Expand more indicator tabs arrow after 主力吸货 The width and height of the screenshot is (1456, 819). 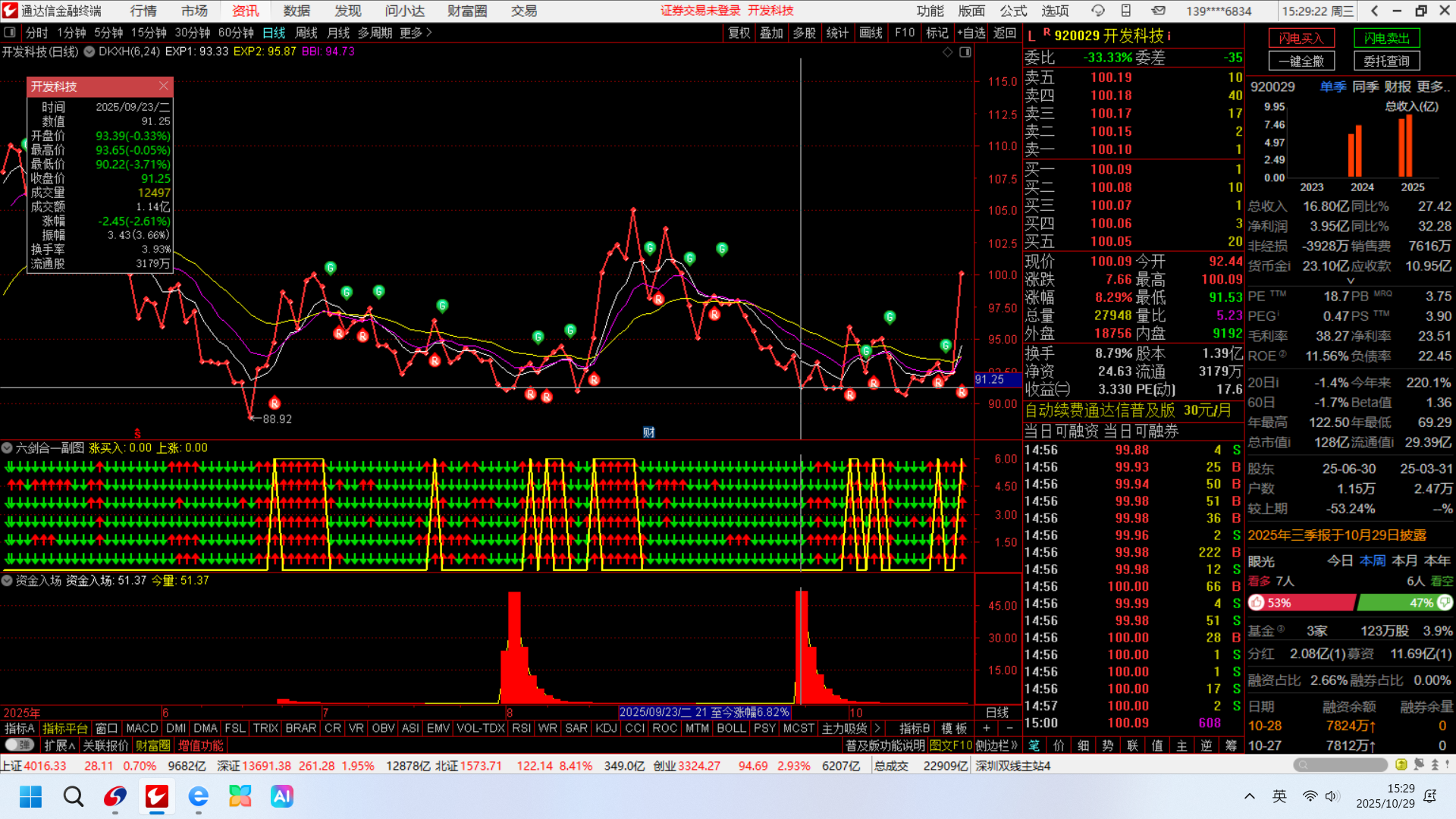tap(878, 728)
